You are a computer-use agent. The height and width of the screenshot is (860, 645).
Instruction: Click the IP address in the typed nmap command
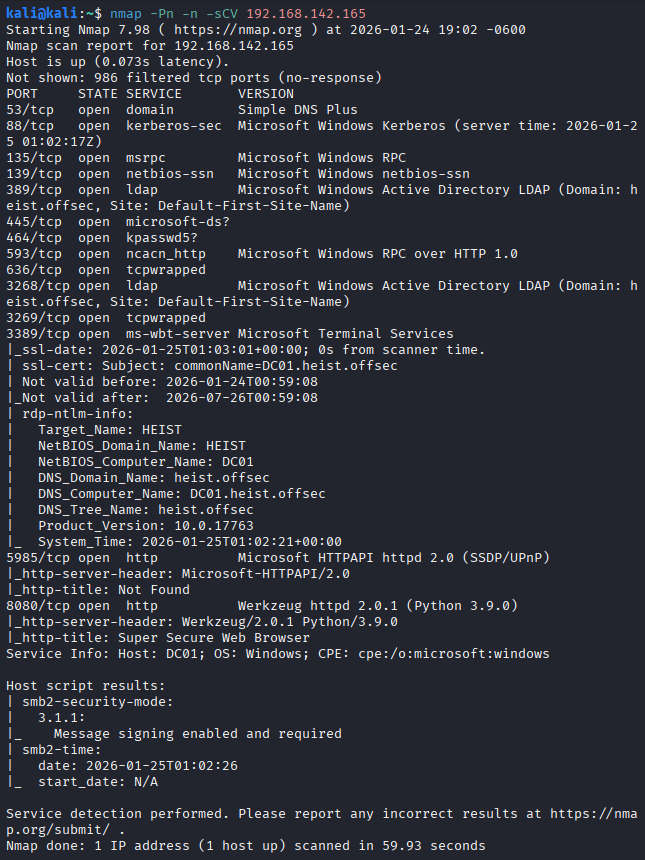click(305, 14)
